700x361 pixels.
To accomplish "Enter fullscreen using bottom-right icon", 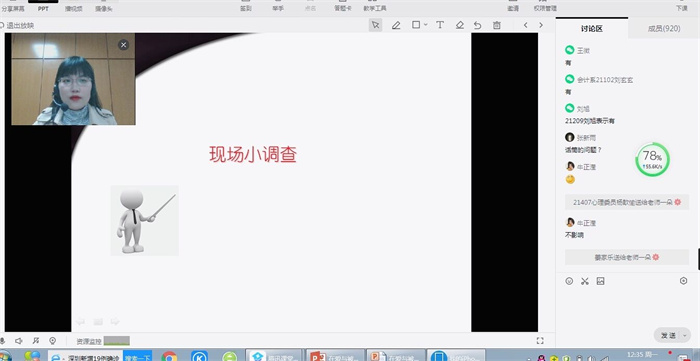I will coord(540,341).
